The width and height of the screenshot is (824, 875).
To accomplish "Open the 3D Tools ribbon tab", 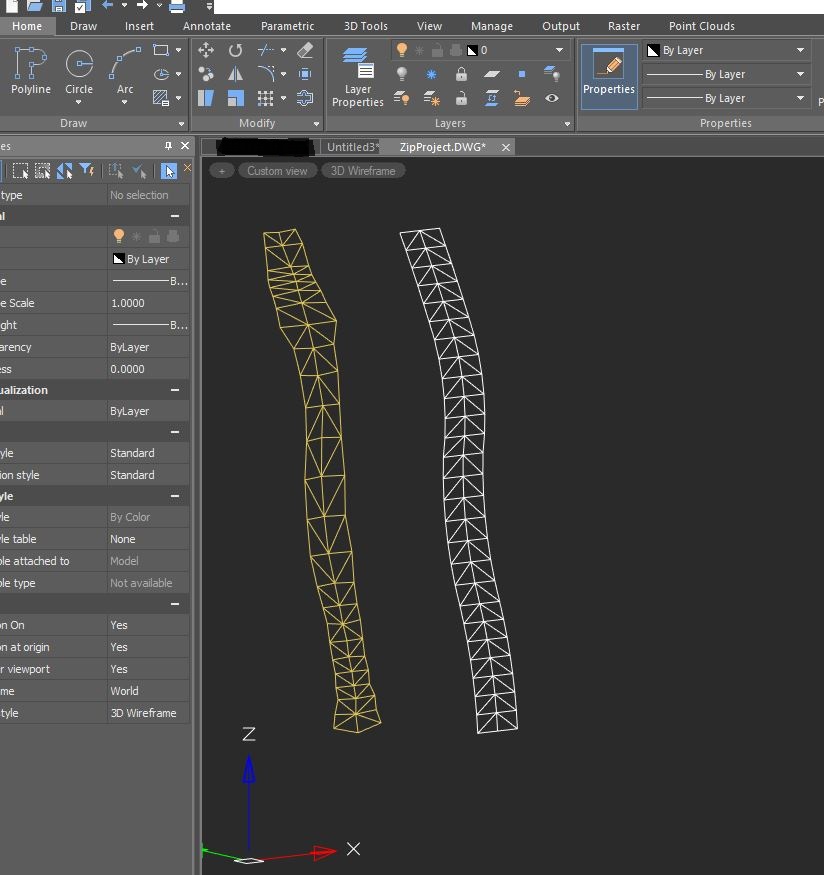I will (x=365, y=26).
